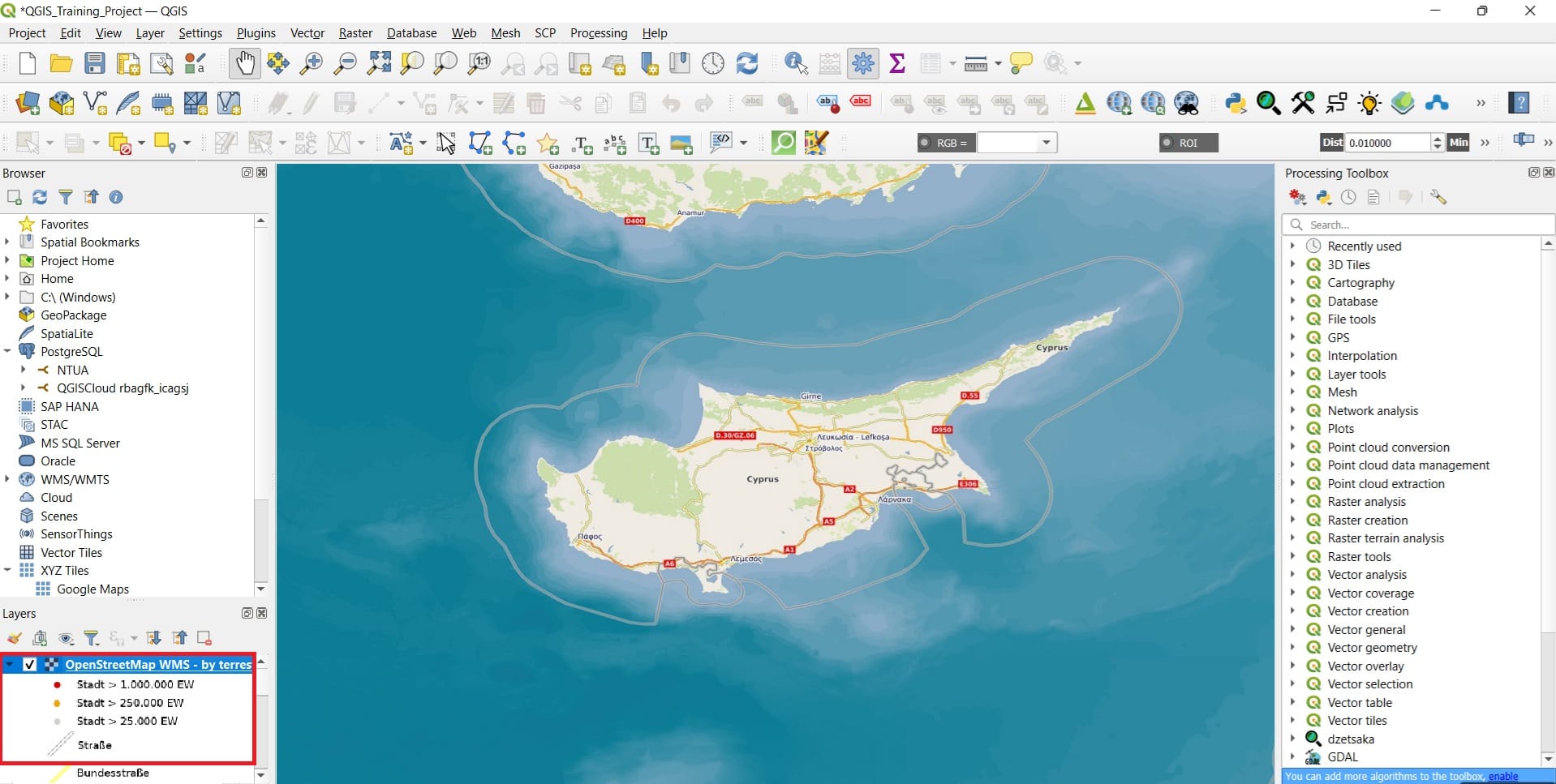
Task: Click the Processing Toolbox search field
Action: click(1417, 225)
